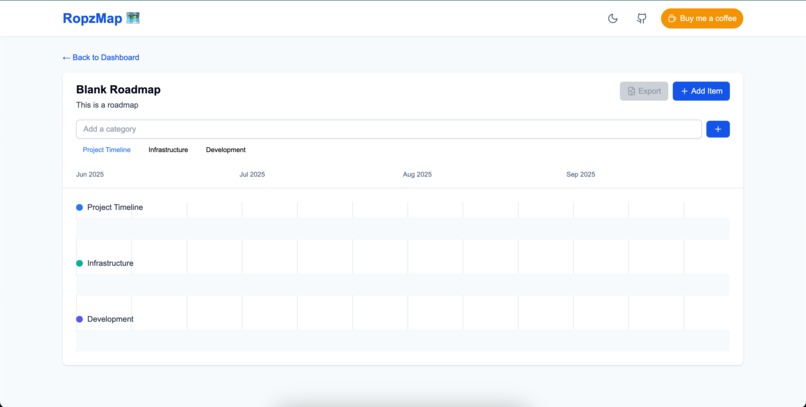Click the Jun 2025 month header
Screen dimensions: 806x407
point(90,175)
